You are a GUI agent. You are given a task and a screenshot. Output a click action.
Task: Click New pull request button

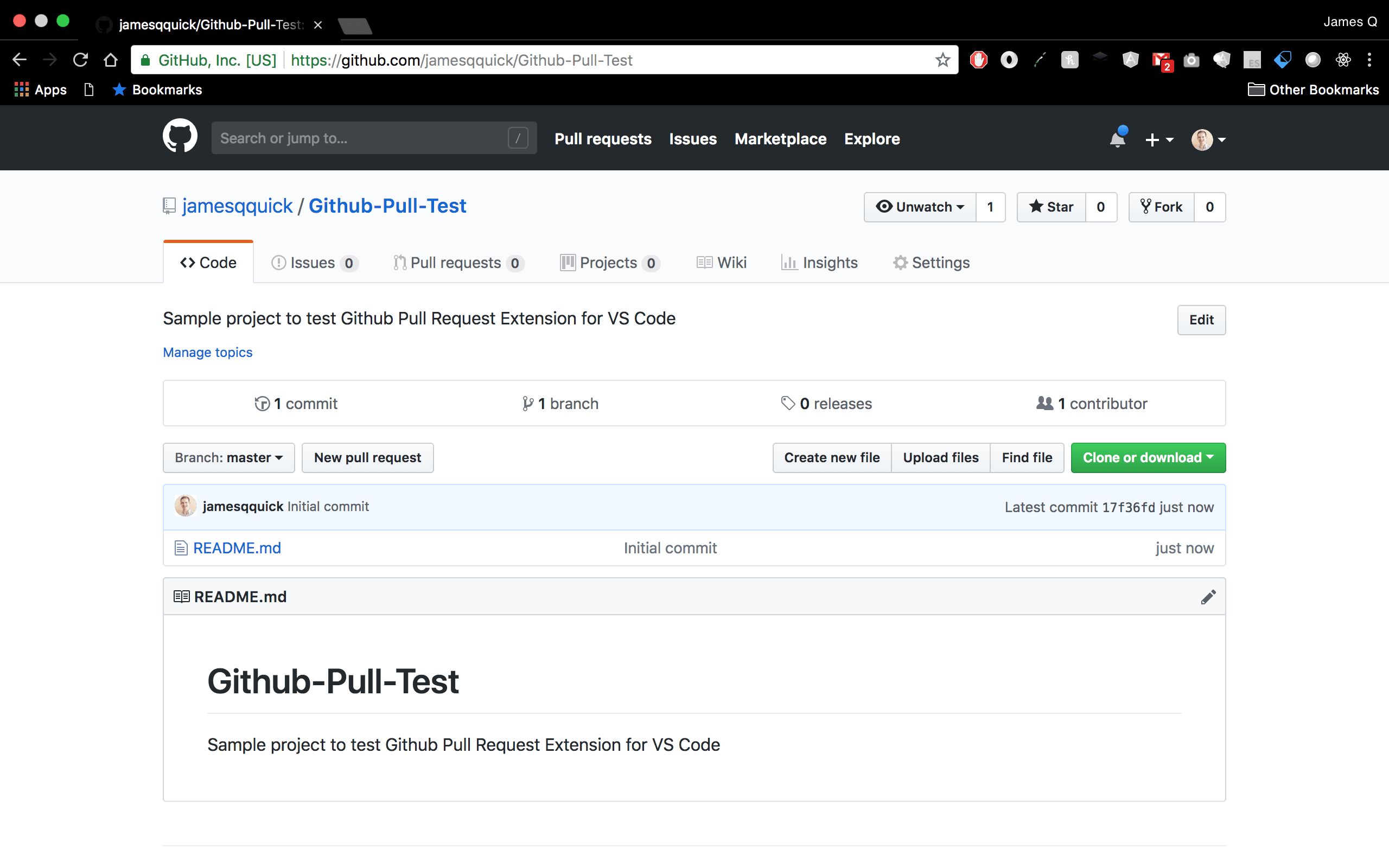click(x=367, y=457)
